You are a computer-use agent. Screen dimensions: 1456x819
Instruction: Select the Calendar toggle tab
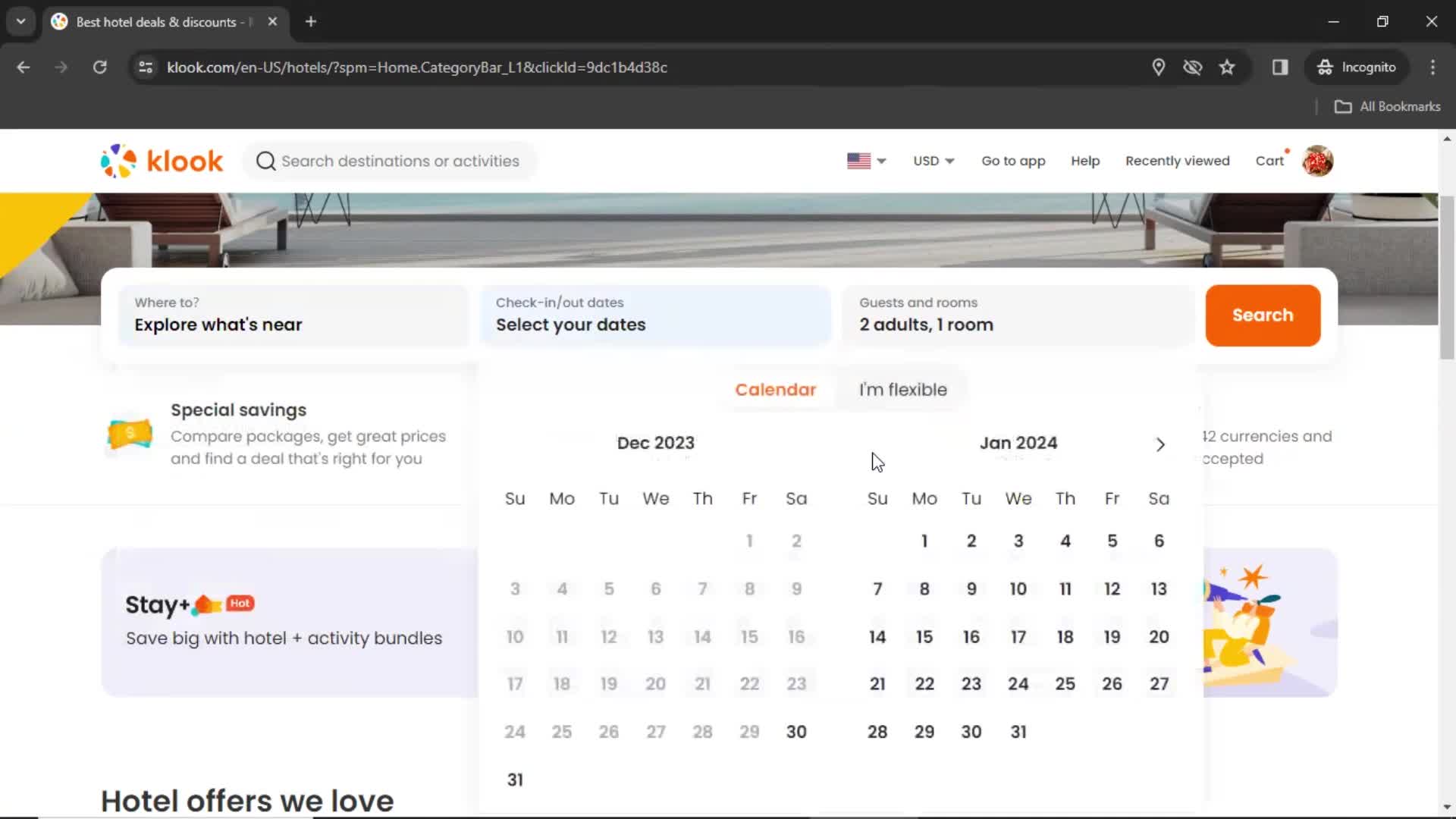(x=775, y=389)
